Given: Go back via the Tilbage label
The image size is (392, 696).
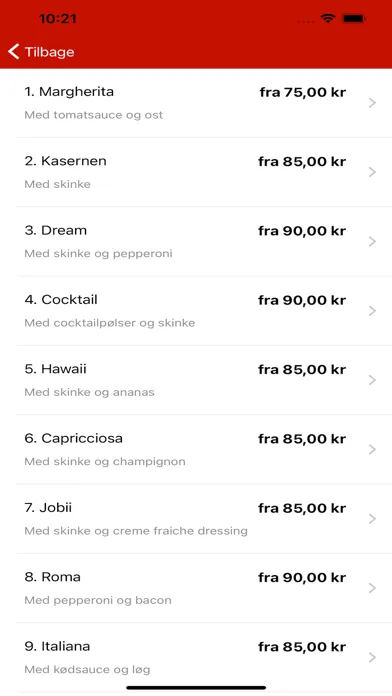Looking at the screenshot, I should 49,52.
